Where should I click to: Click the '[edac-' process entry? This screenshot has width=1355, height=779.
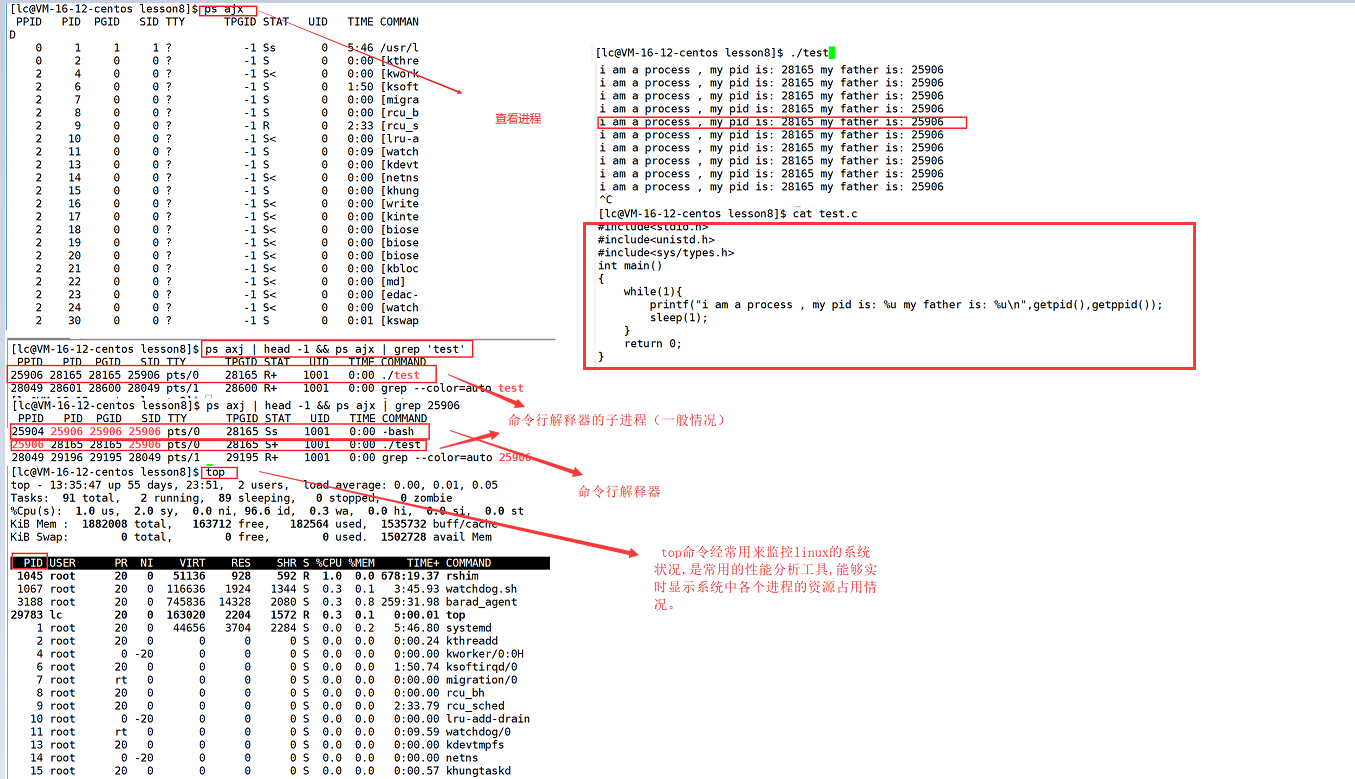[x=399, y=295]
